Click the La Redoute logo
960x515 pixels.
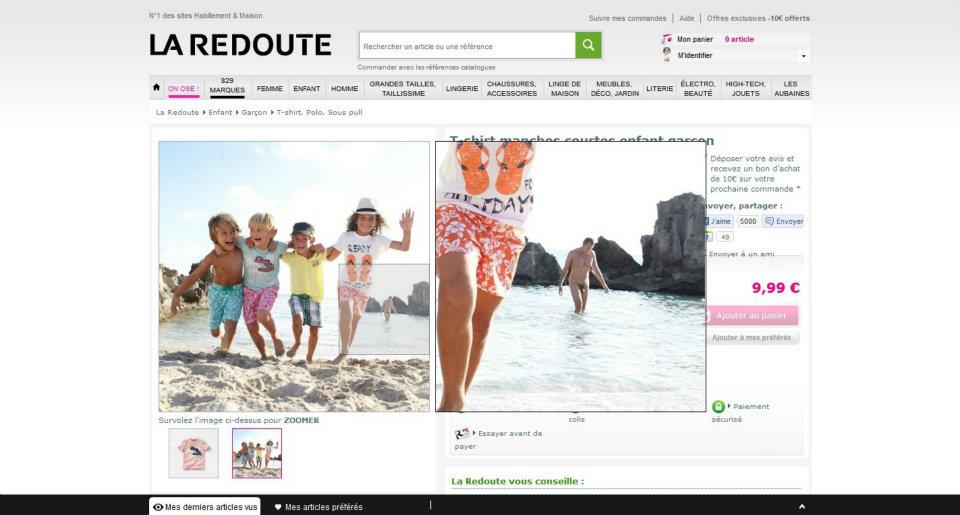[x=240, y=45]
